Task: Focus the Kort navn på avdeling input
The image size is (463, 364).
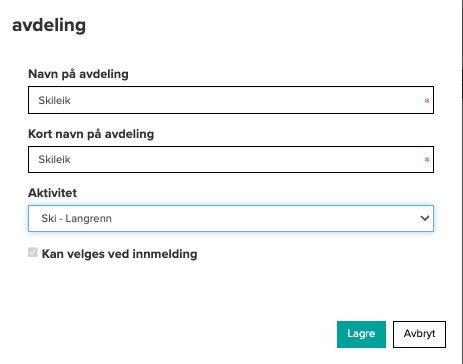Action: (231, 159)
